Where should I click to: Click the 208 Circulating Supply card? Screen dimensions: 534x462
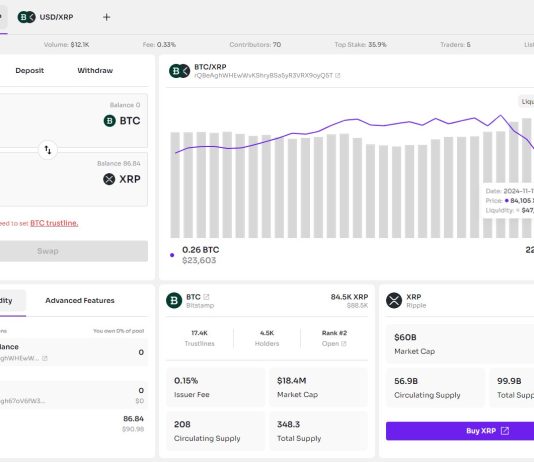pyautogui.click(x=216, y=431)
